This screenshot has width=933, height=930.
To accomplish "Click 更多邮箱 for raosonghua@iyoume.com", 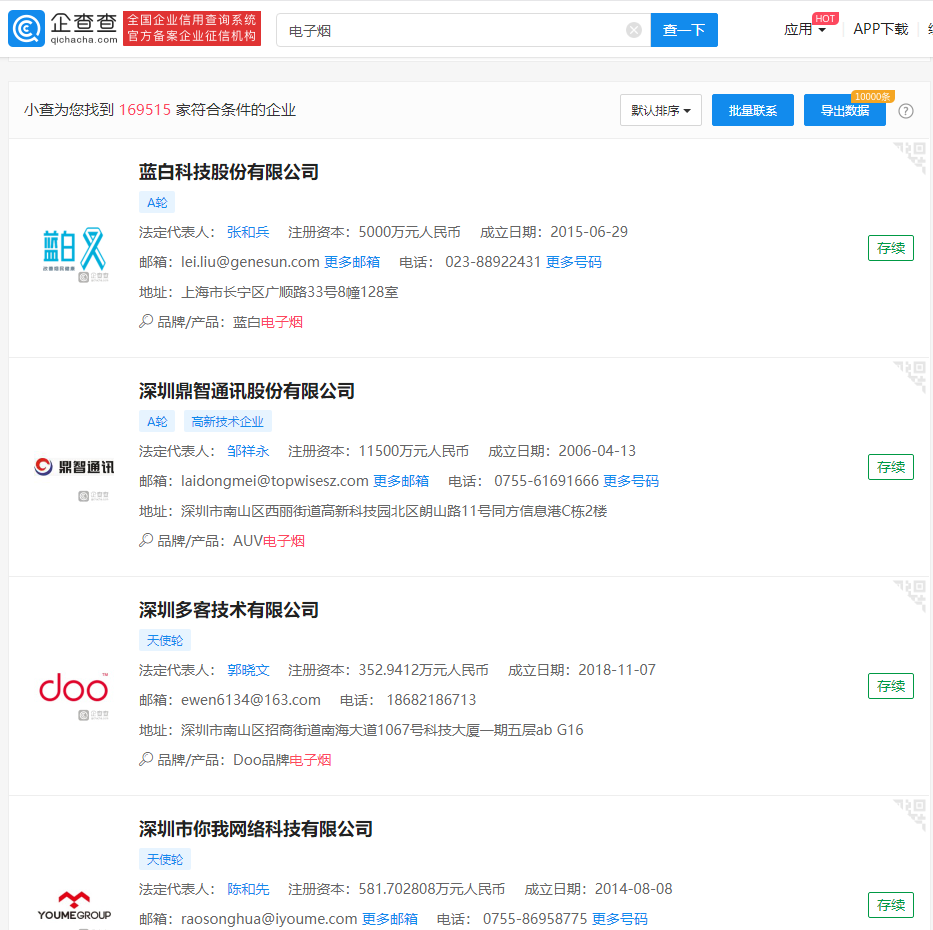I will tap(390, 919).
